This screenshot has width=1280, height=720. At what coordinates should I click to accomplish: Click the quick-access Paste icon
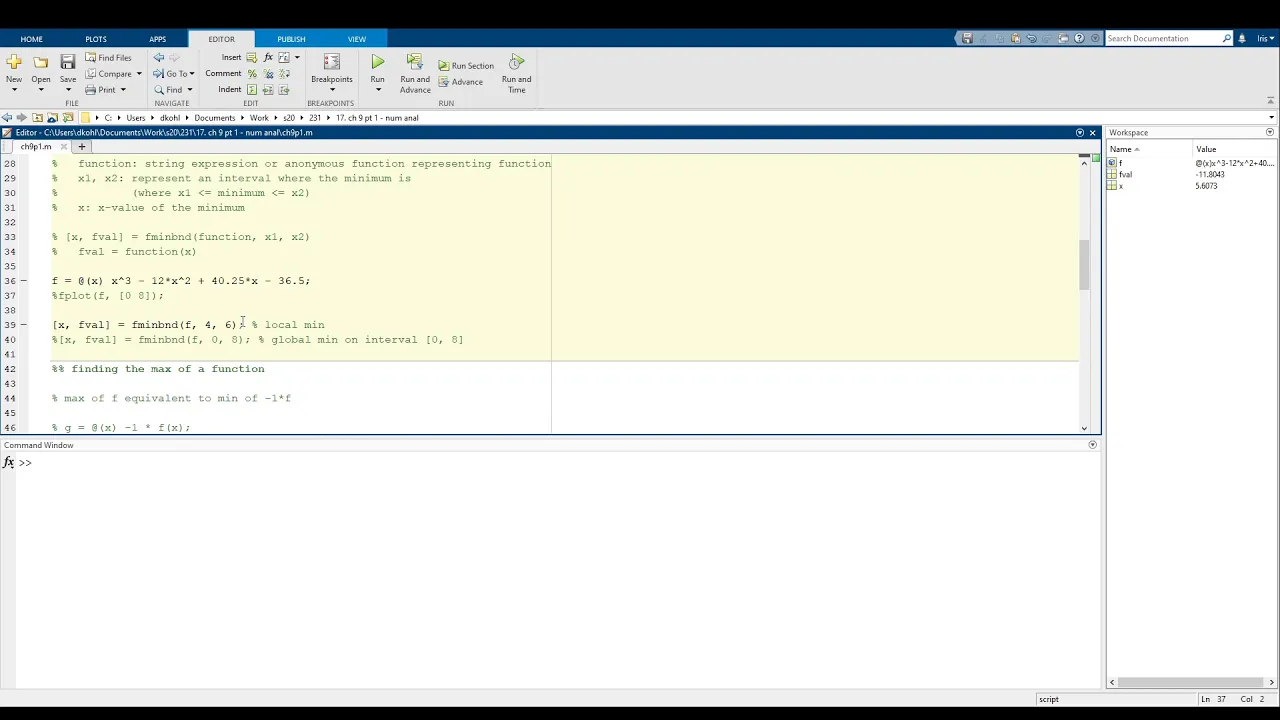tap(1015, 38)
